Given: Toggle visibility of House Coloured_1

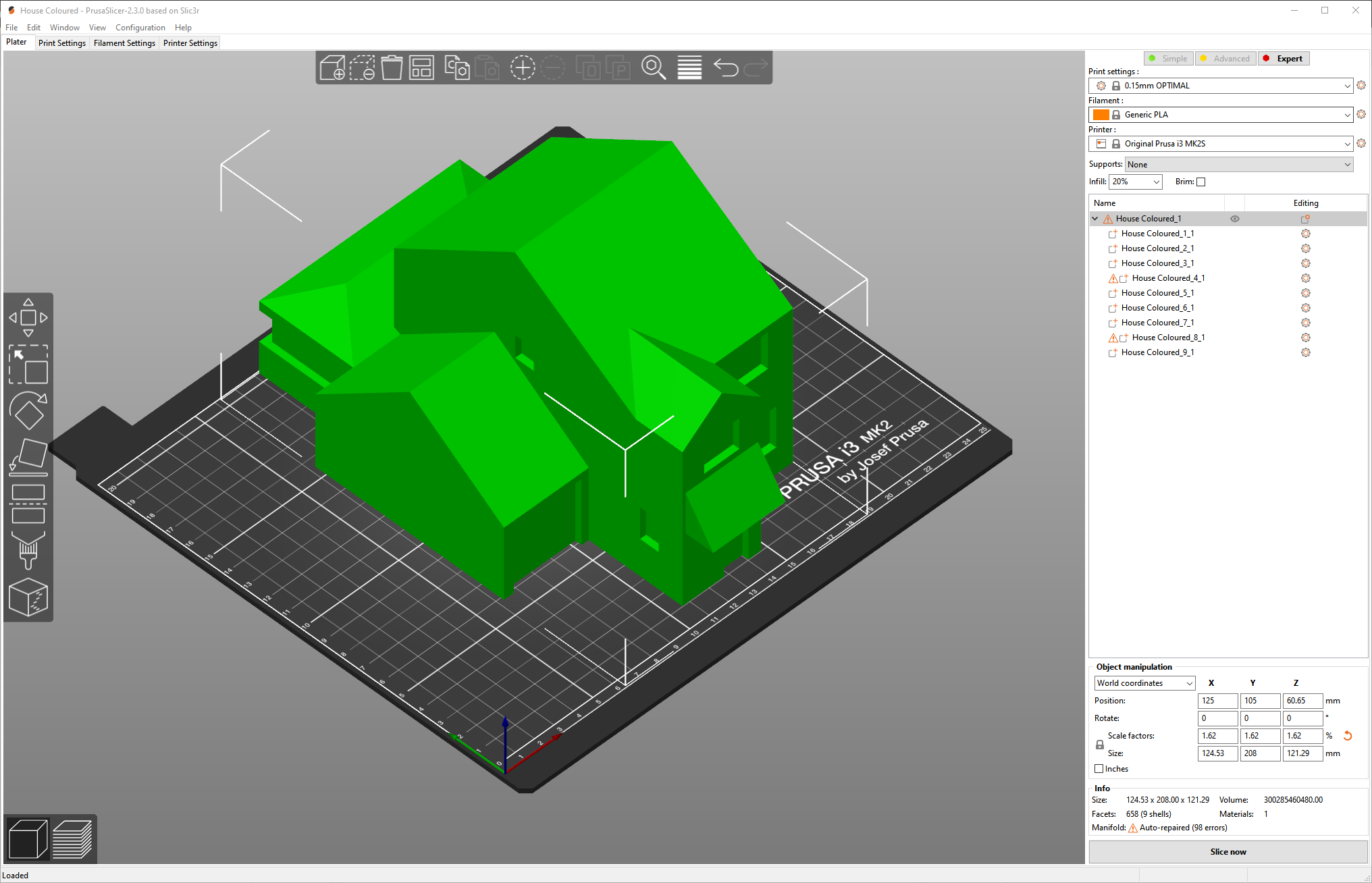Looking at the screenshot, I should click(1235, 219).
